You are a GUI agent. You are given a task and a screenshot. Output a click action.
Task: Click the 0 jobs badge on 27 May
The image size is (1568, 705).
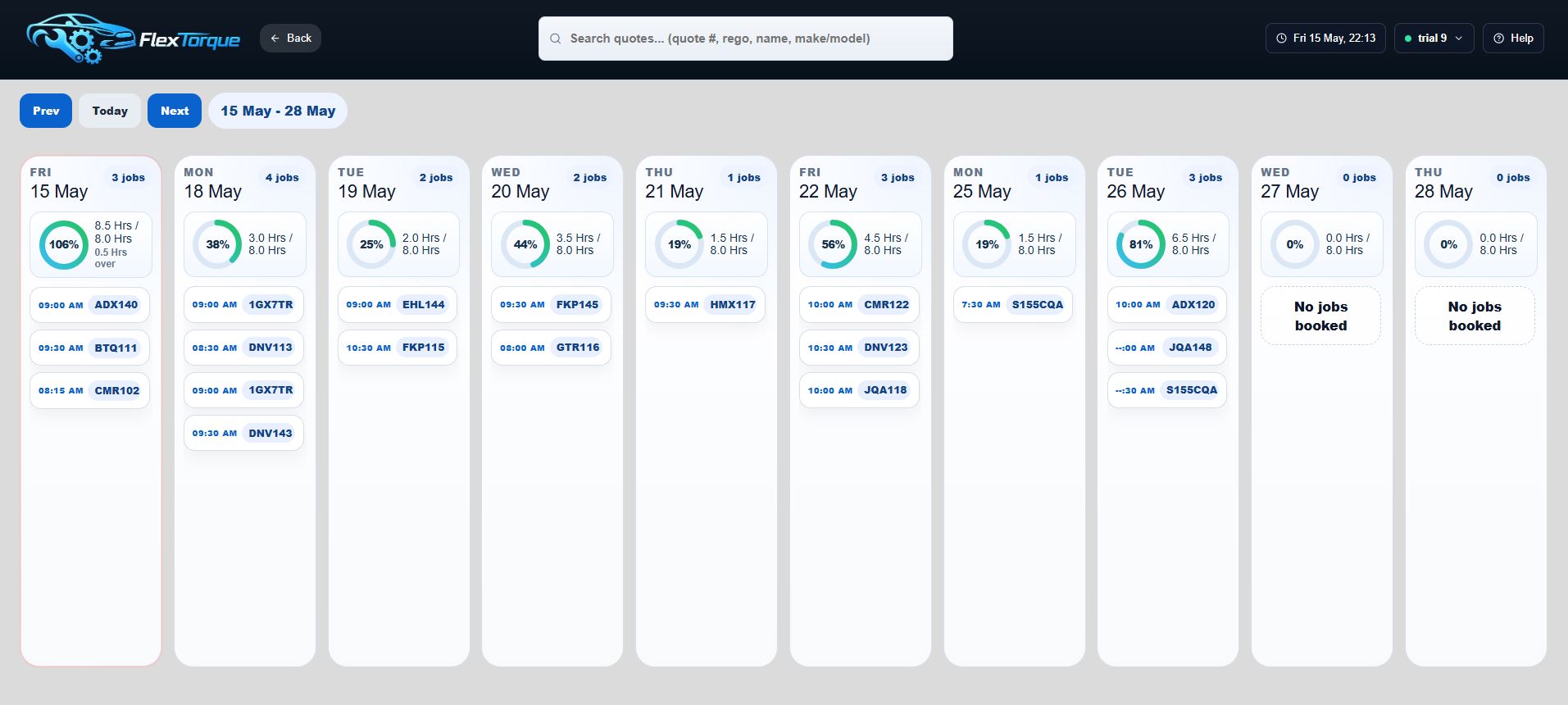[1359, 178]
